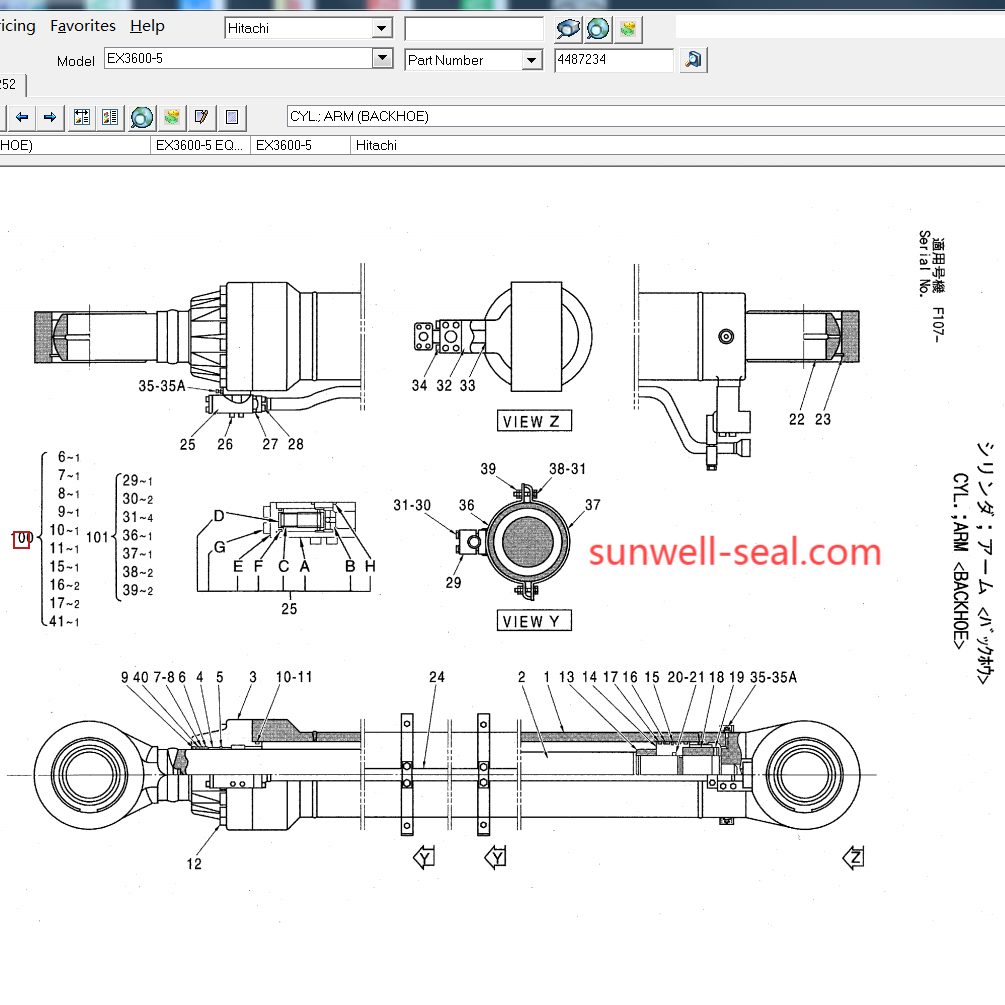The image size is (1005, 1005).
Task: Expand the Hitachi manufacturer dropdown
Action: 381,28
